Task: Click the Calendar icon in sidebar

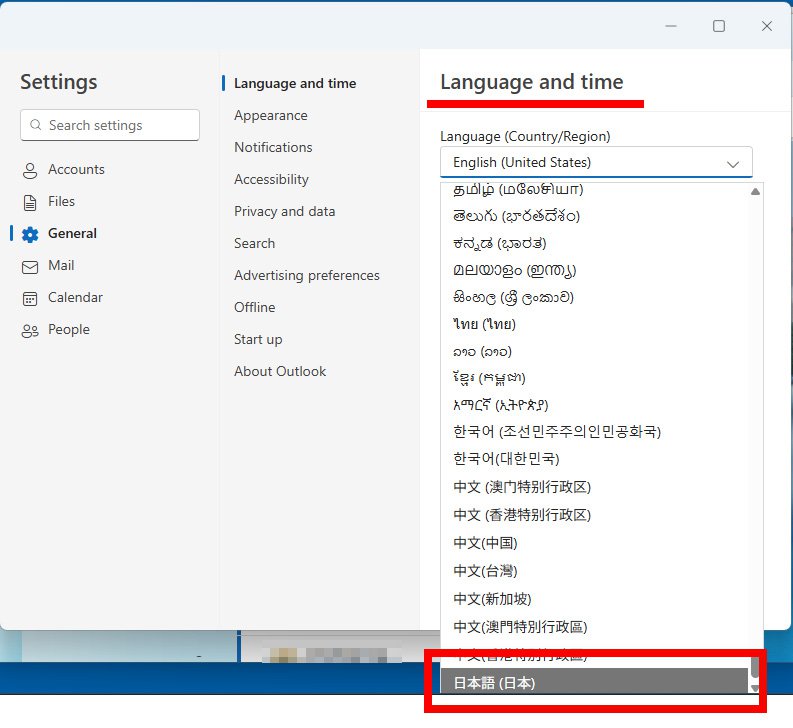Action: tap(30, 298)
